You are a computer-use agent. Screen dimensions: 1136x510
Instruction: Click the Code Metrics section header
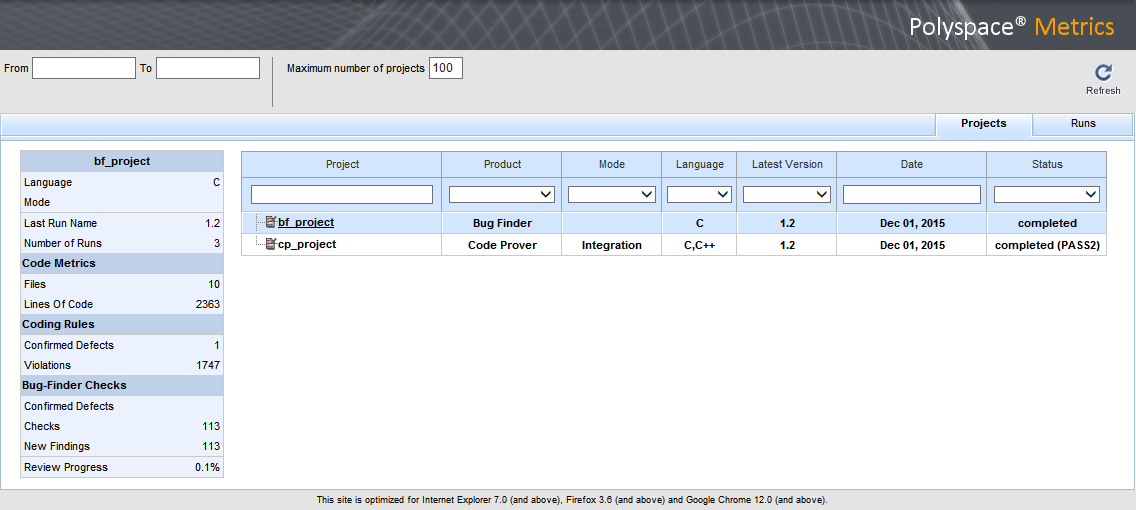(122, 263)
